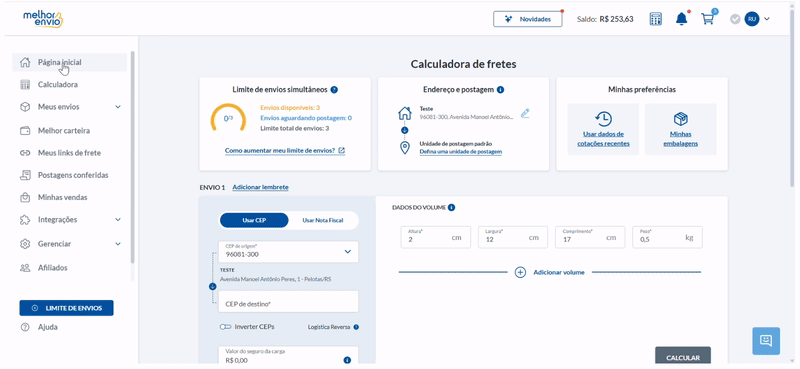Click the Largura input field
Image resolution: width=800 pixels, height=369 pixels.
(x=513, y=237)
